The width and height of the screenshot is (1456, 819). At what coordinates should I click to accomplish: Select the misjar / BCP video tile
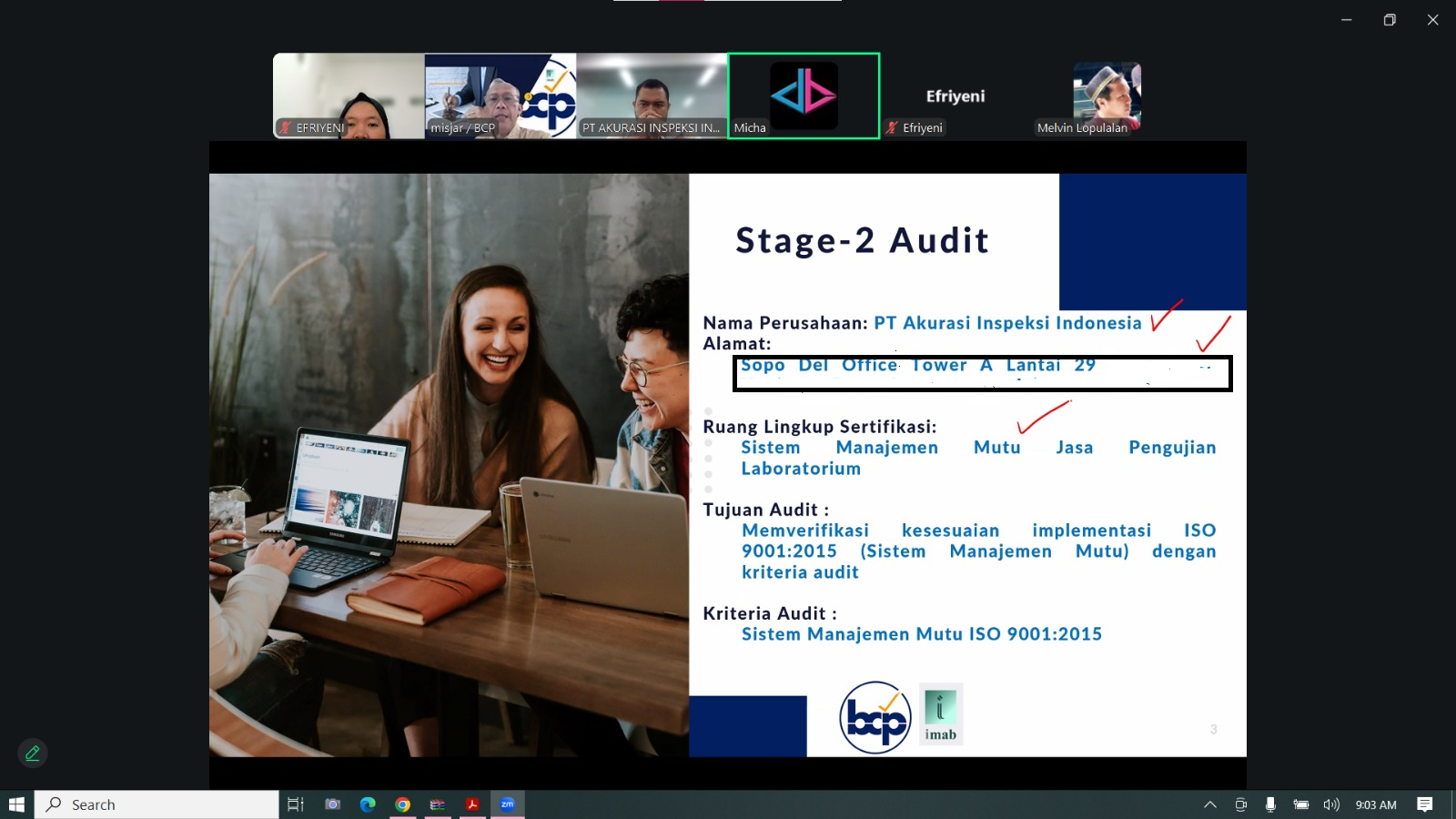point(500,96)
